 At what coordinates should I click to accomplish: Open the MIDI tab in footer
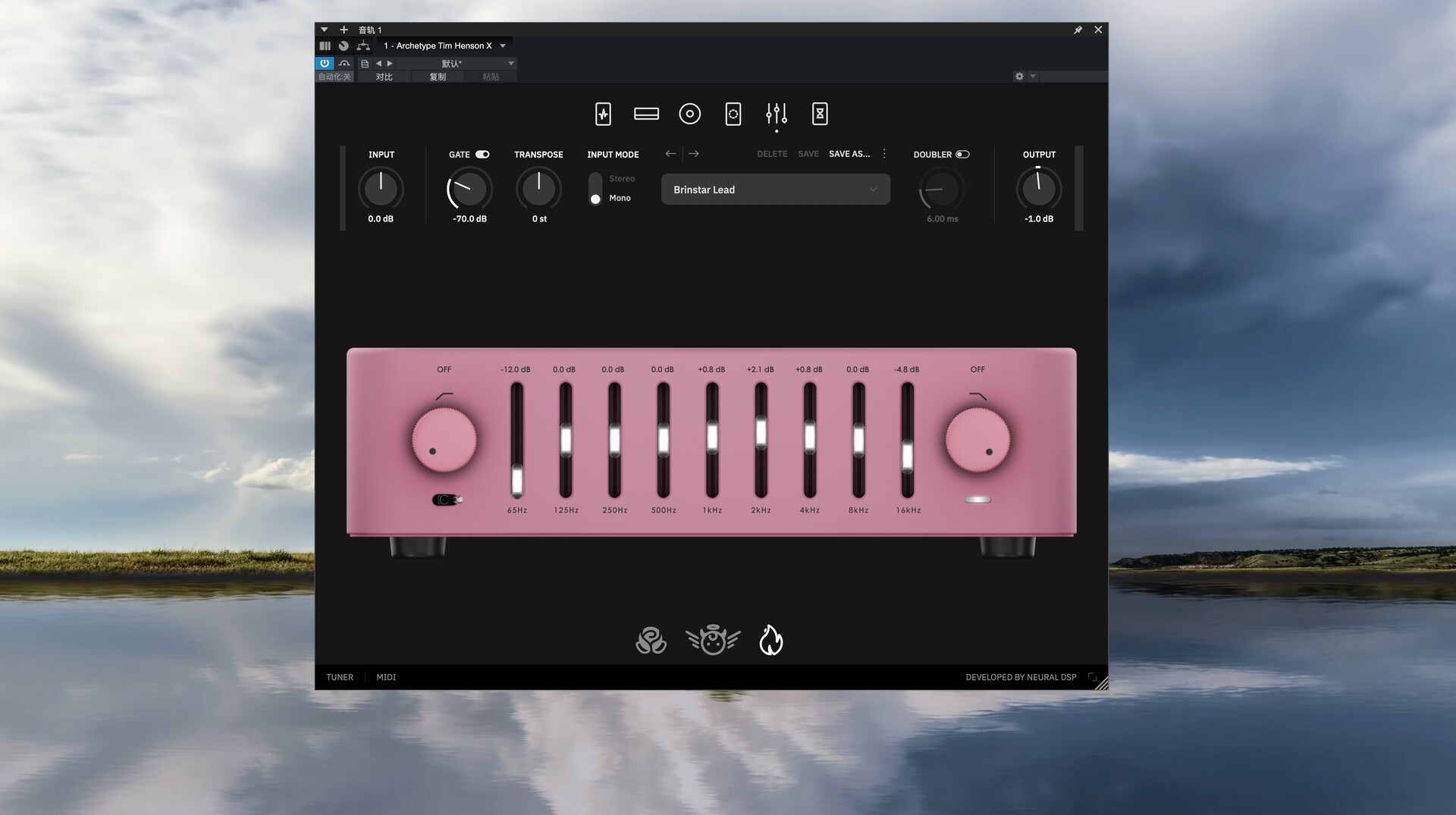coord(386,677)
